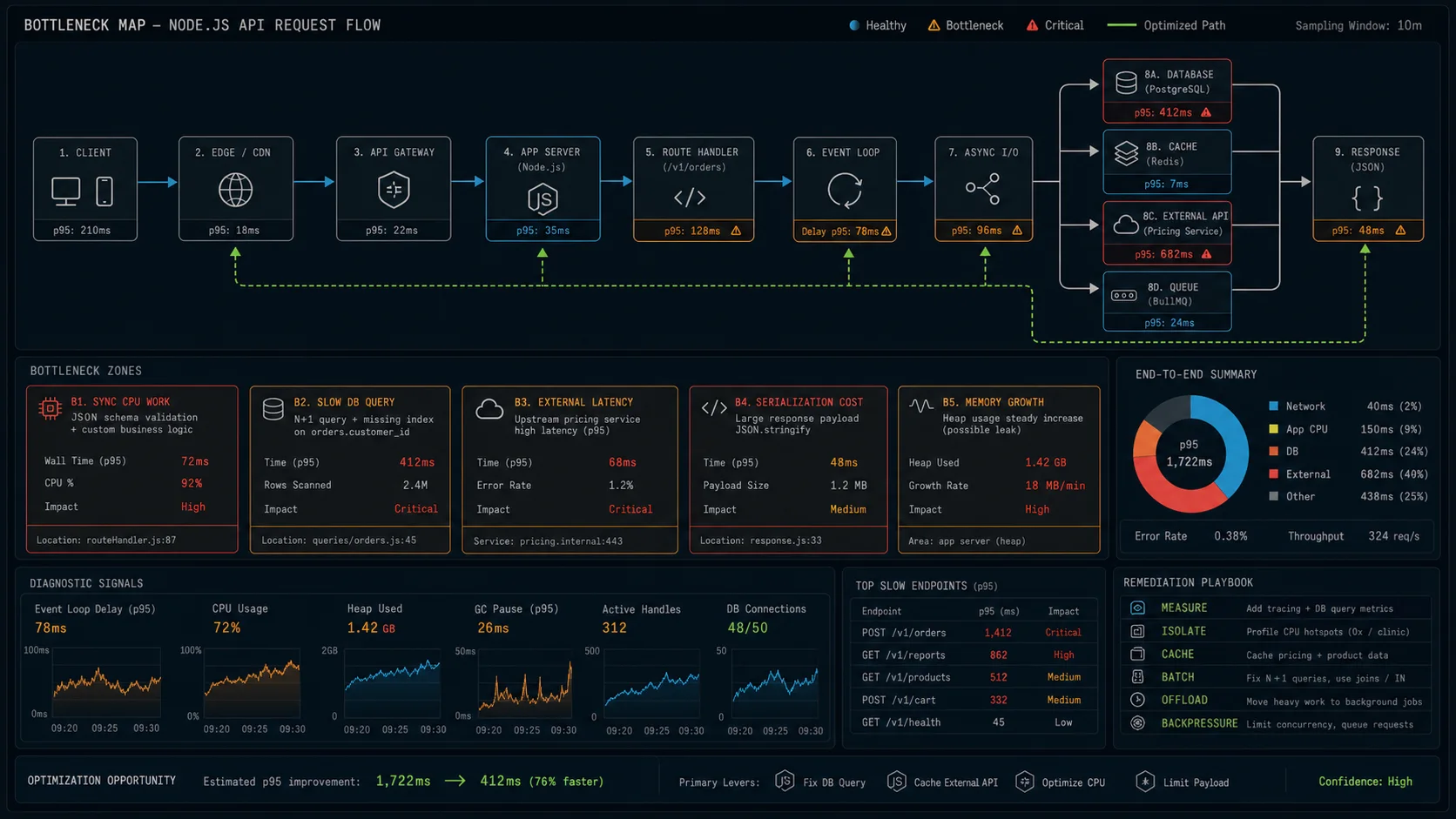Click the CPU Usage 72% value
Screen dimensions: 1456x819
(226, 628)
